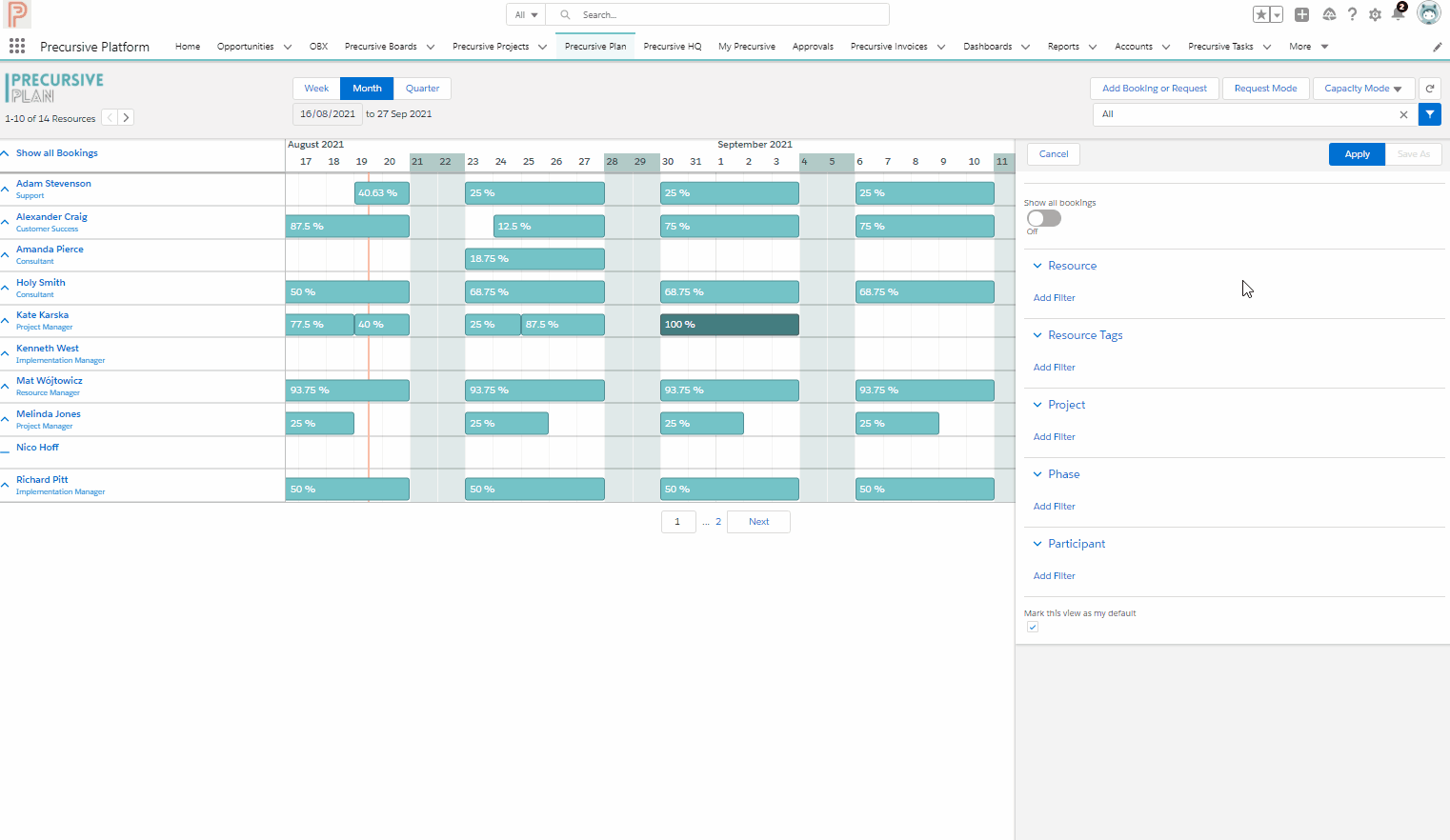Go to the Next page button
1450x840 pixels.
point(758,522)
